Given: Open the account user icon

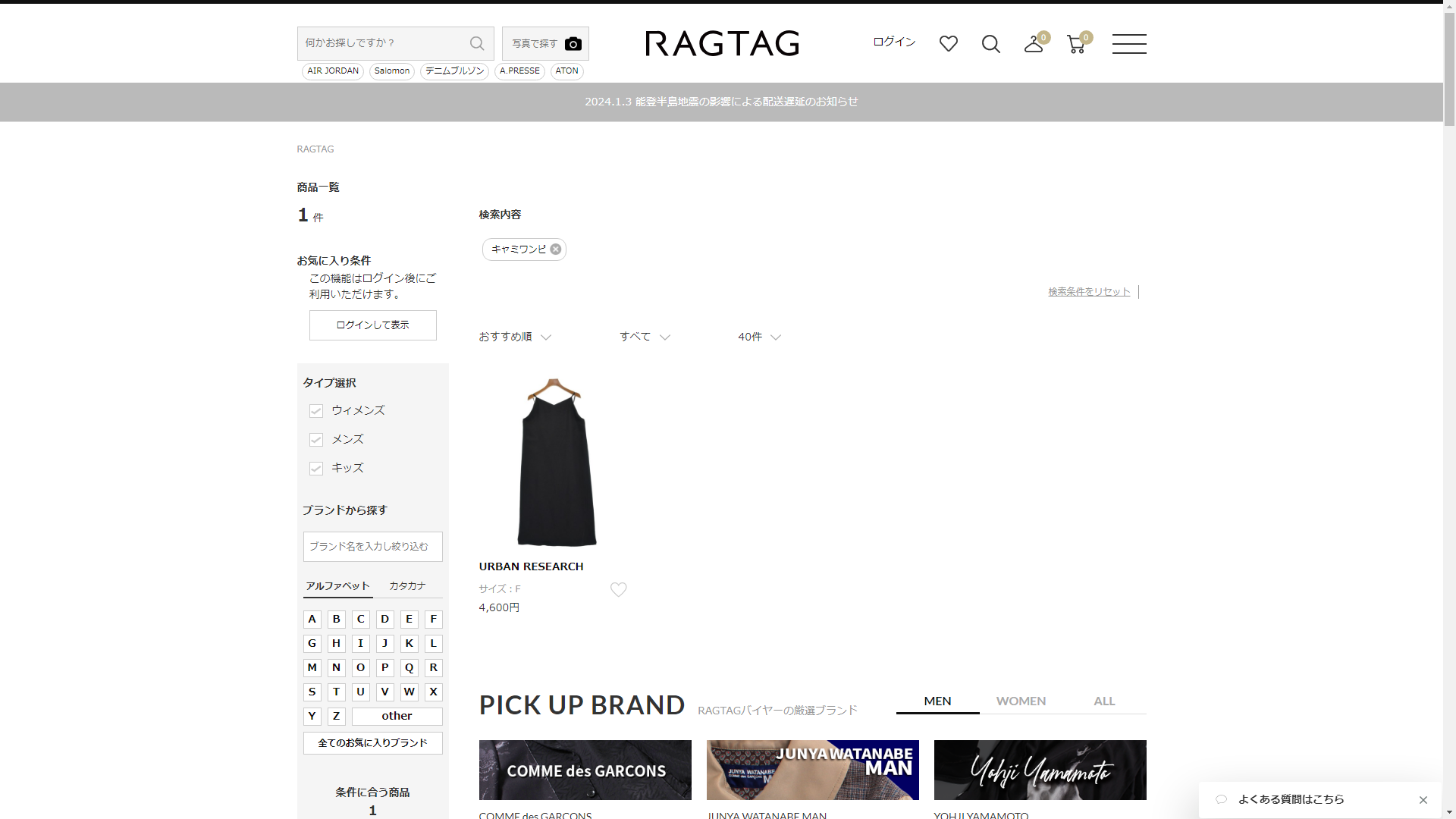Looking at the screenshot, I should 1033,44.
